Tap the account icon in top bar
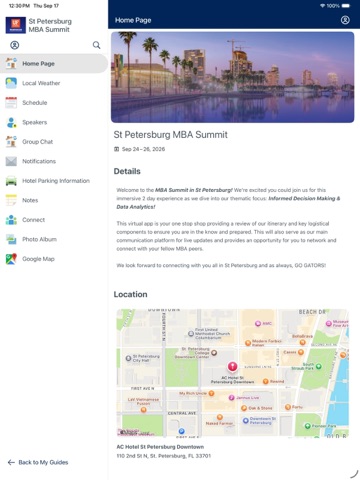 [x=345, y=20]
